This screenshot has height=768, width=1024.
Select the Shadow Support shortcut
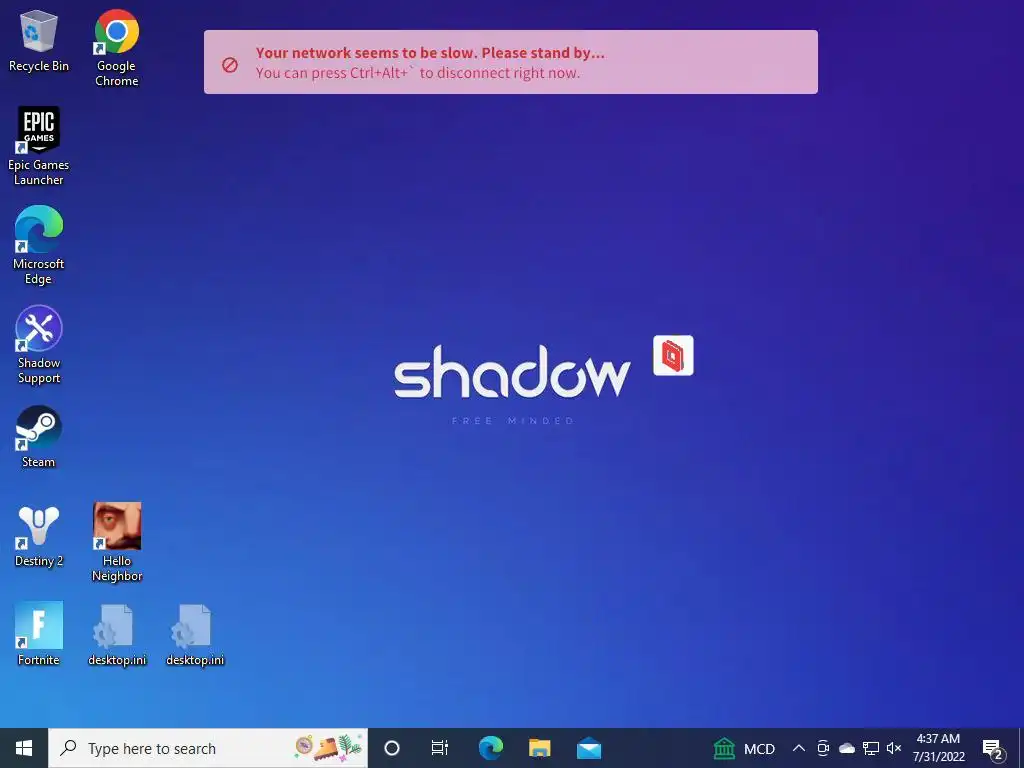(x=39, y=344)
